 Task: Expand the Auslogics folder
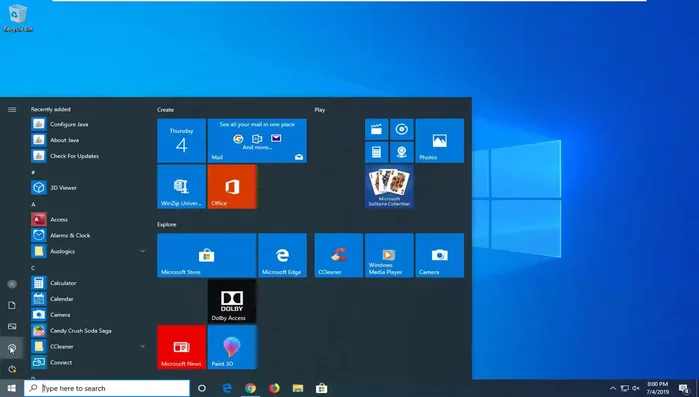(88, 251)
